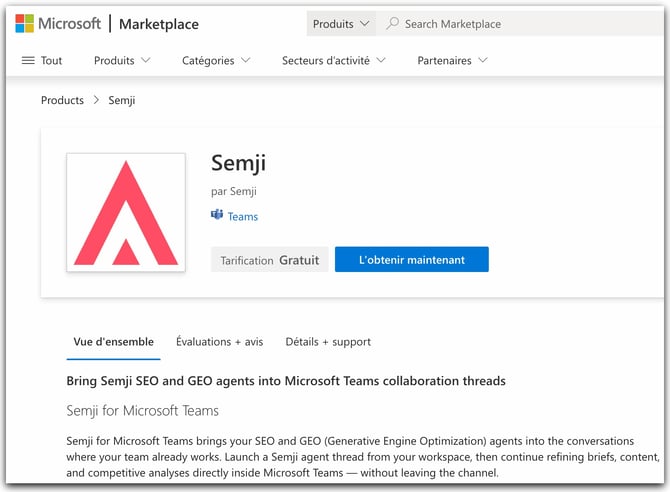Screen dimensions: 670x492
Task: Click the Semji product title
Action: click(238, 163)
